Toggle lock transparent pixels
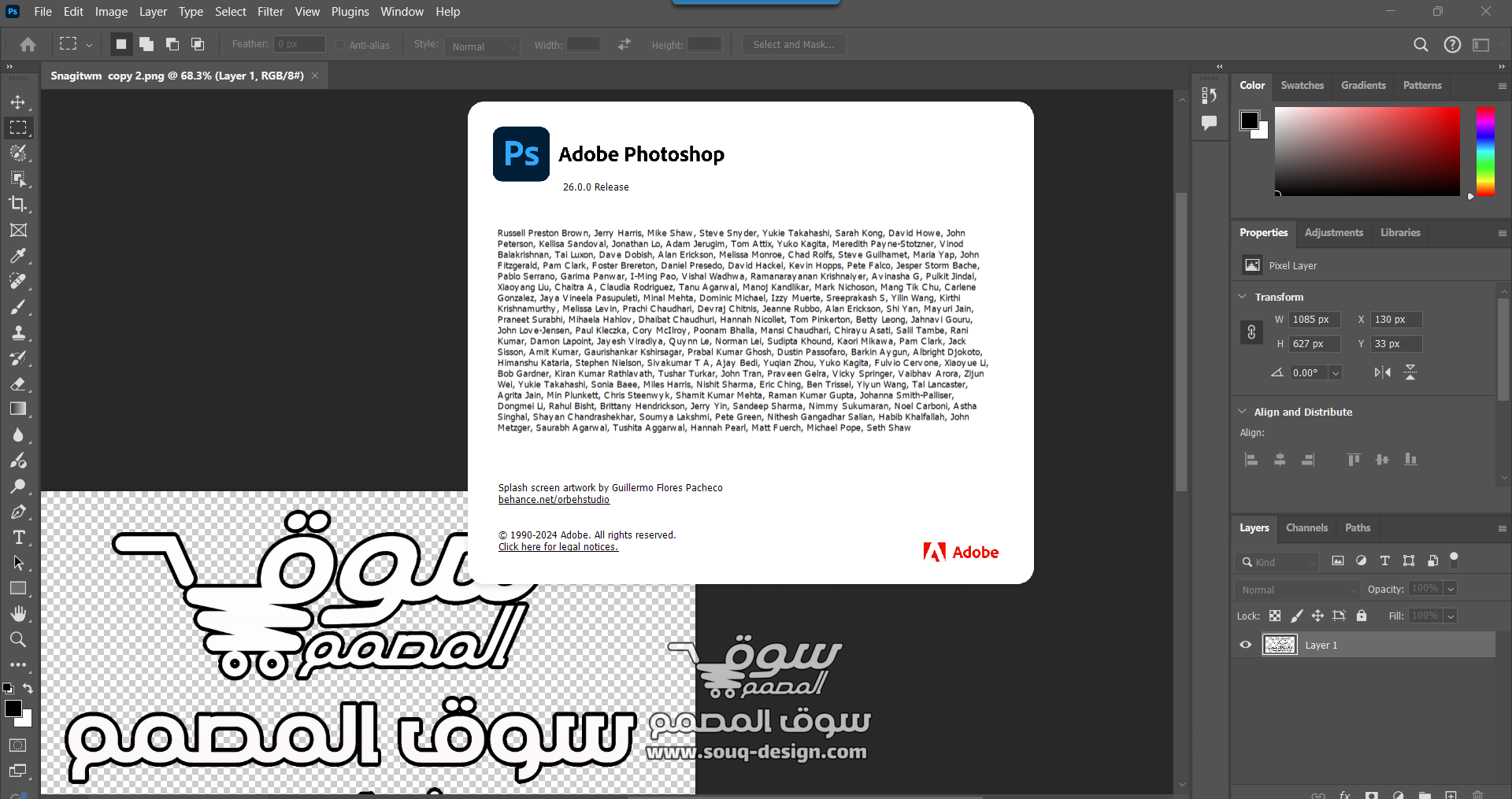The width and height of the screenshot is (1512, 799). point(1275,616)
